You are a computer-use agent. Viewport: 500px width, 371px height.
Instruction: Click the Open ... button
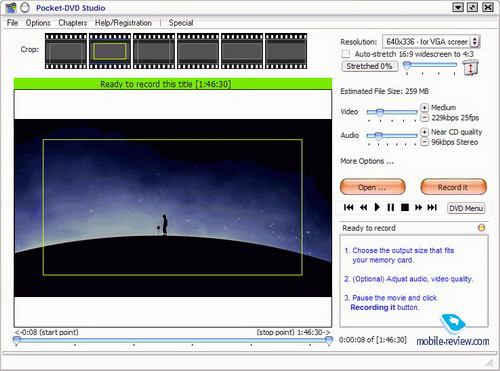373,187
